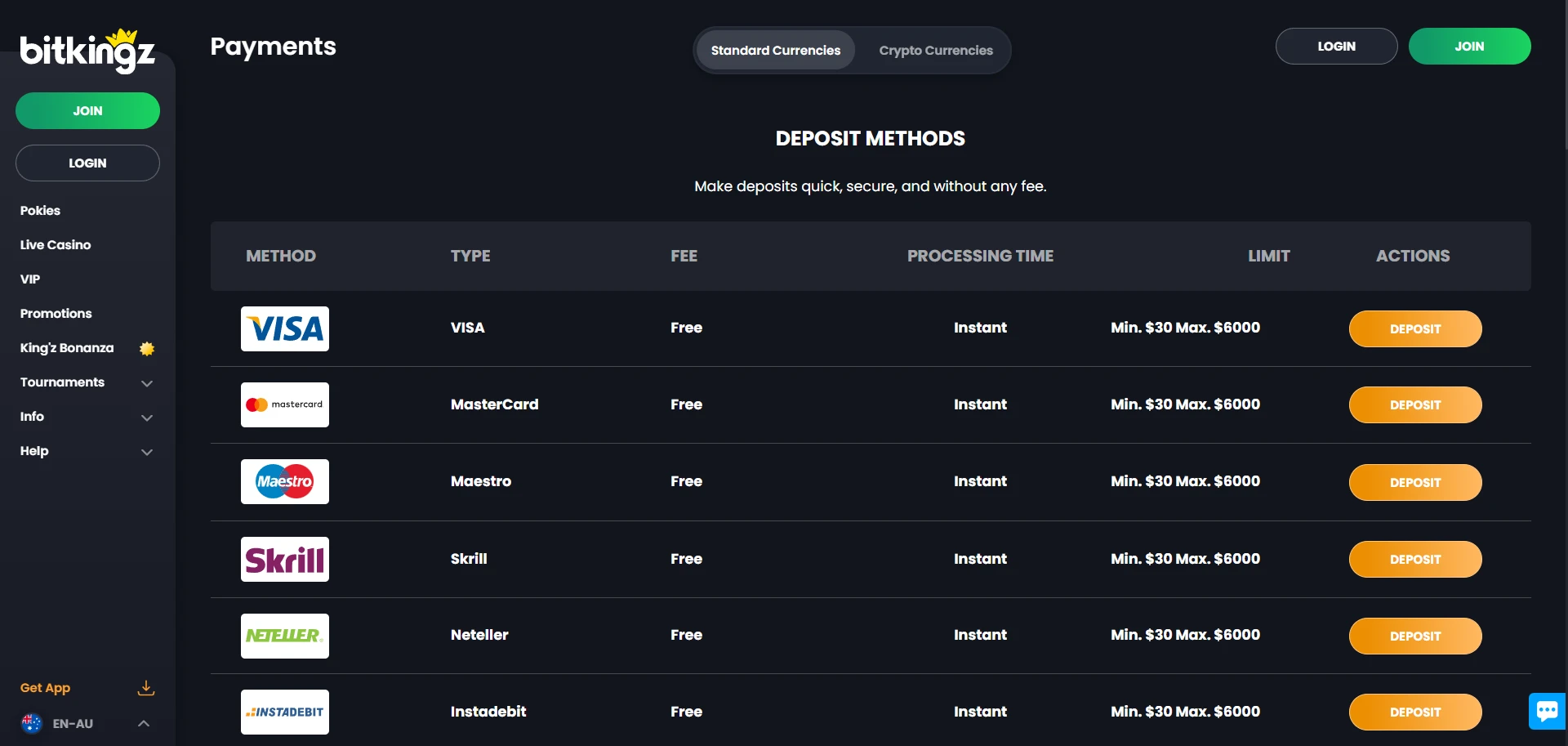1568x746 pixels.
Task: Click the VISA logo icon
Action: click(x=285, y=328)
